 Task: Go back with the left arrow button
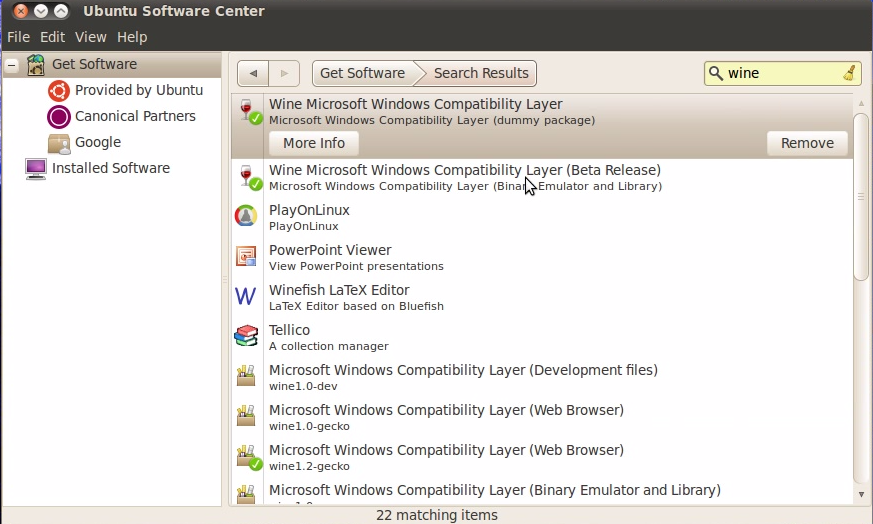coord(253,74)
